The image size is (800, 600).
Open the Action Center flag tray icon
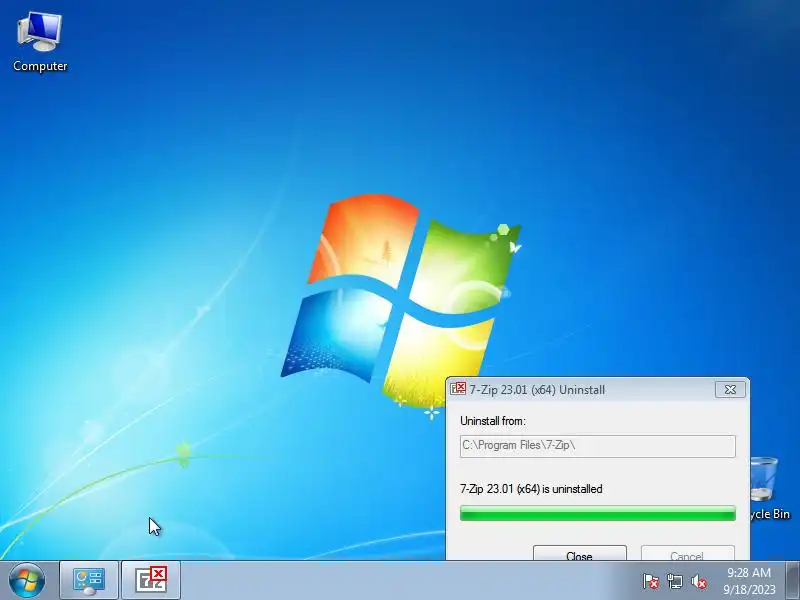click(651, 581)
